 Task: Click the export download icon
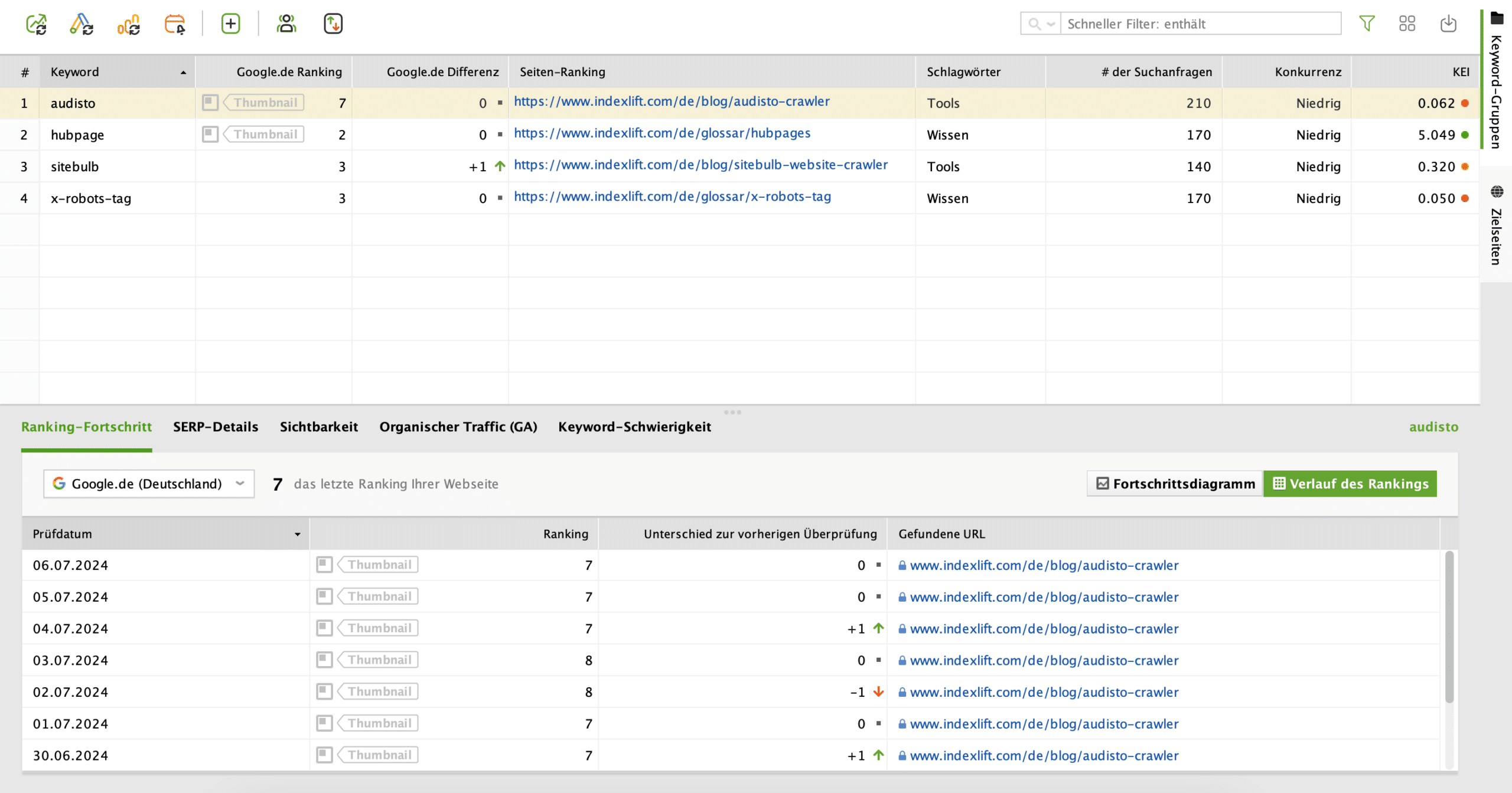click(x=1448, y=24)
